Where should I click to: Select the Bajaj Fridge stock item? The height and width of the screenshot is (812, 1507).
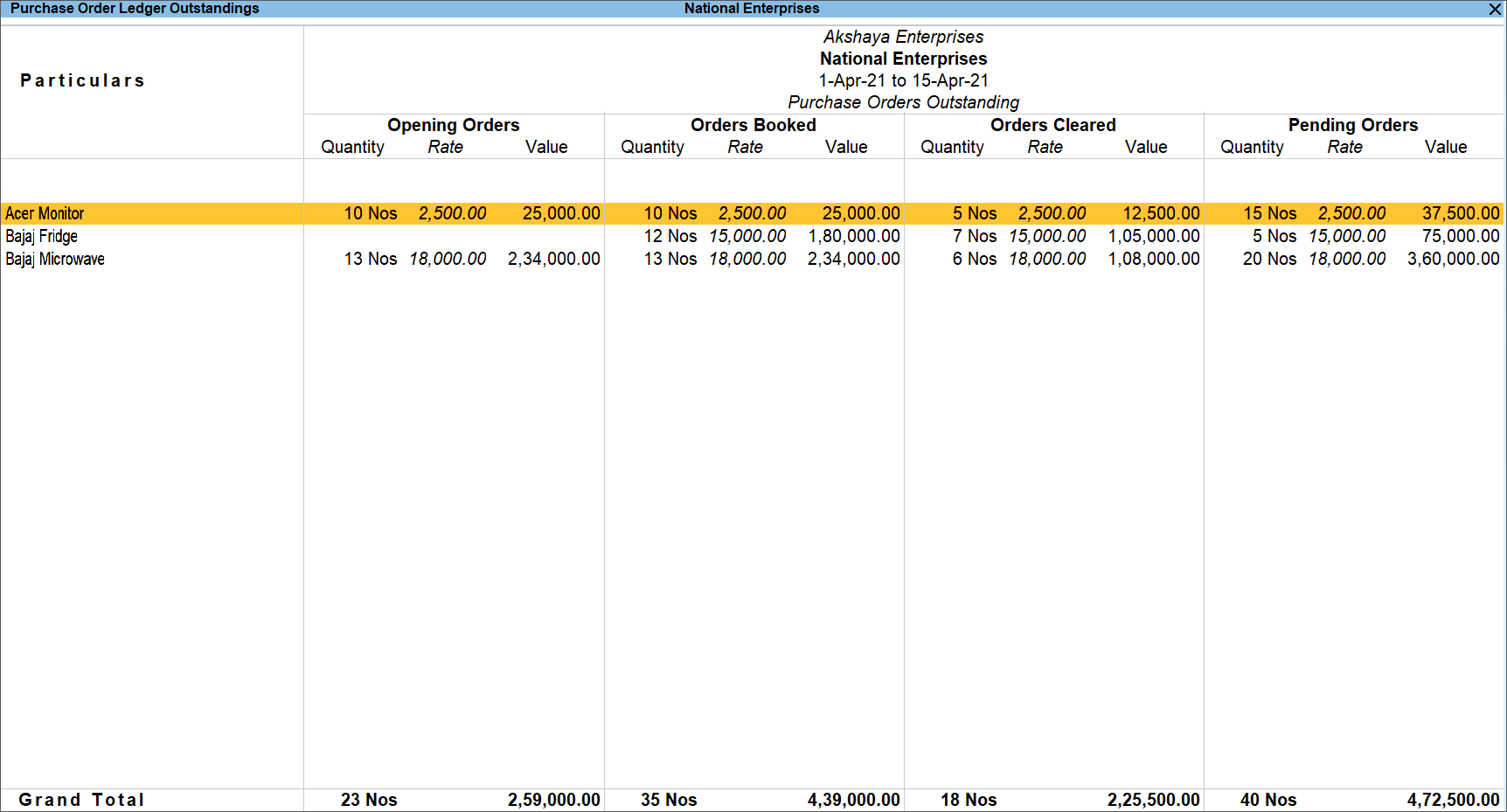[x=41, y=236]
